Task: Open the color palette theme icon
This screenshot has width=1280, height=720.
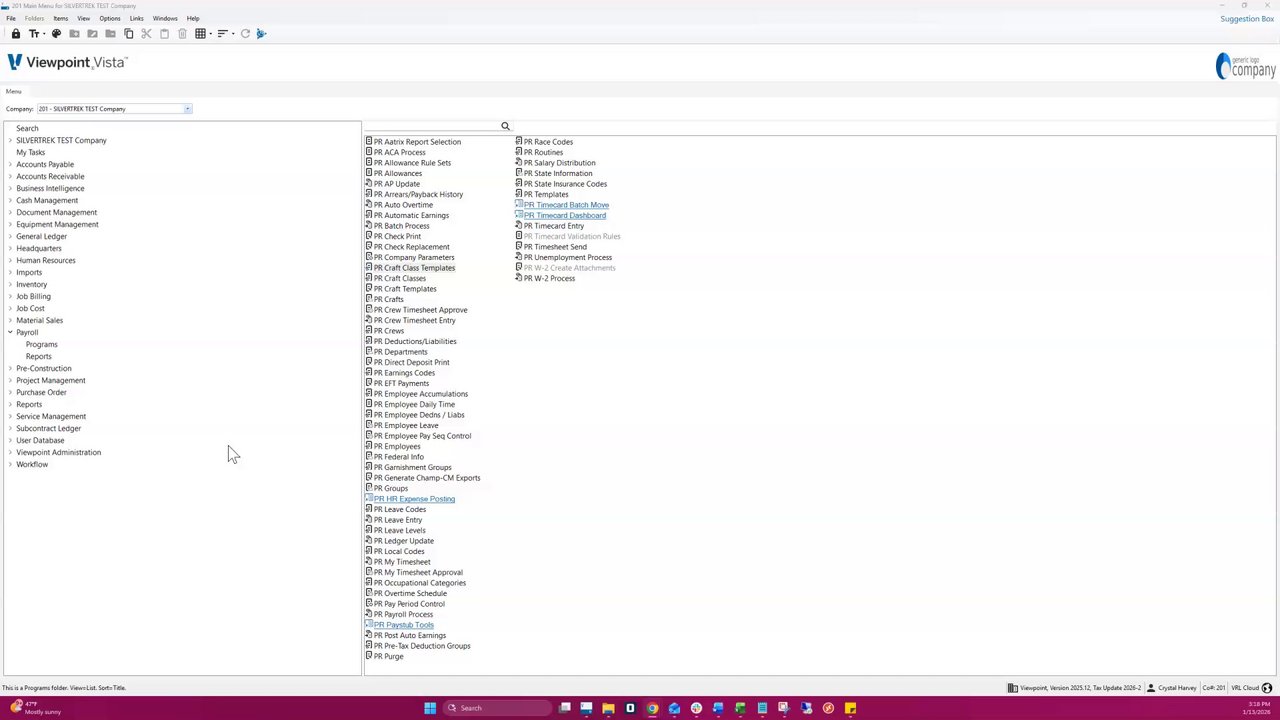Action: pos(56,34)
